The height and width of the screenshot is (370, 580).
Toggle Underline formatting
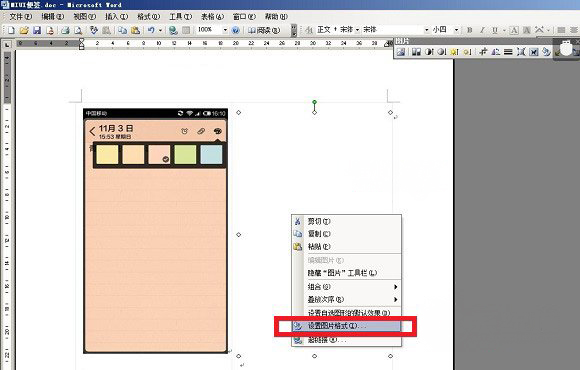tap(495, 30)
